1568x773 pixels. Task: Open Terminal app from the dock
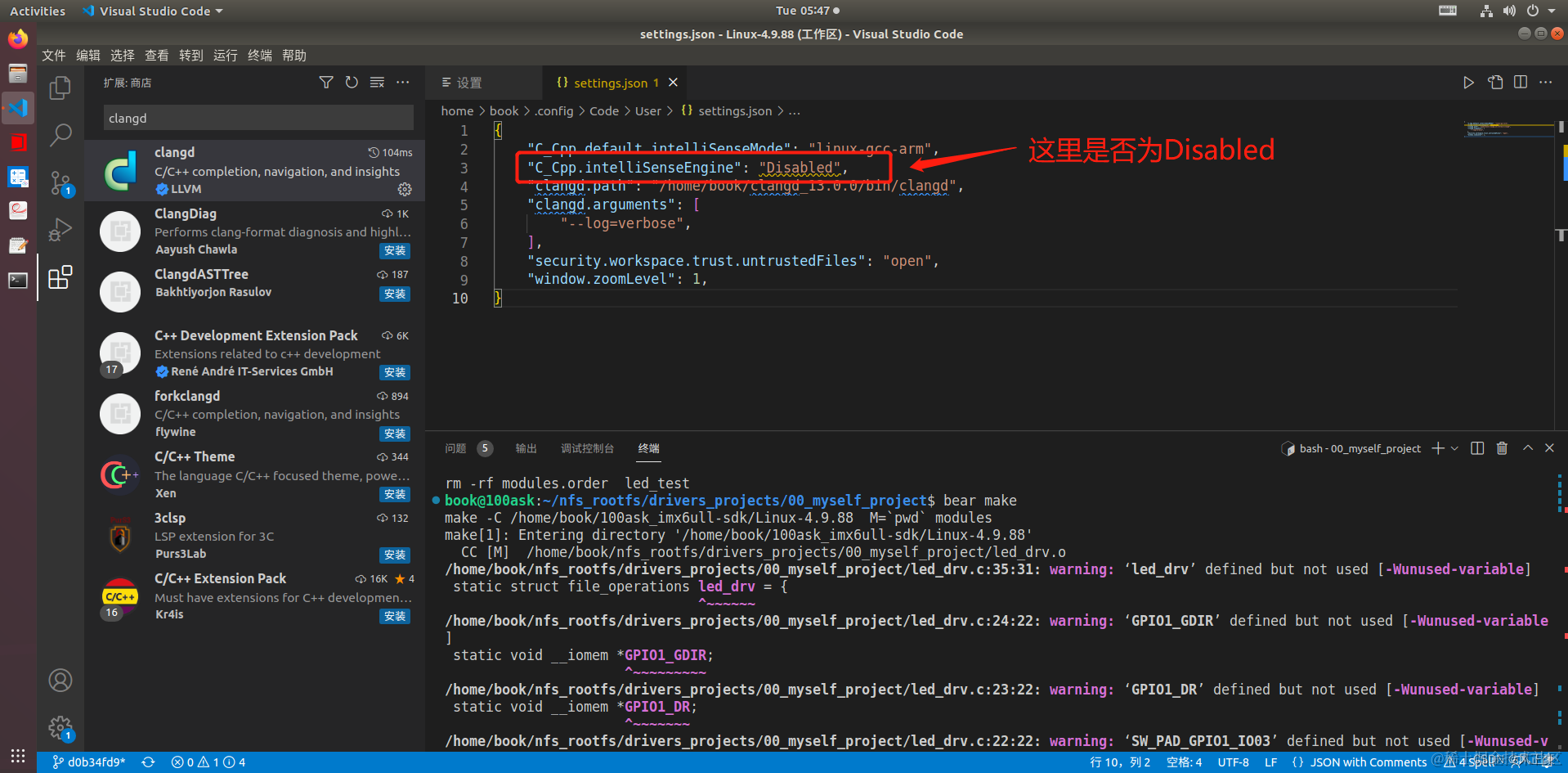pos(18,281)
